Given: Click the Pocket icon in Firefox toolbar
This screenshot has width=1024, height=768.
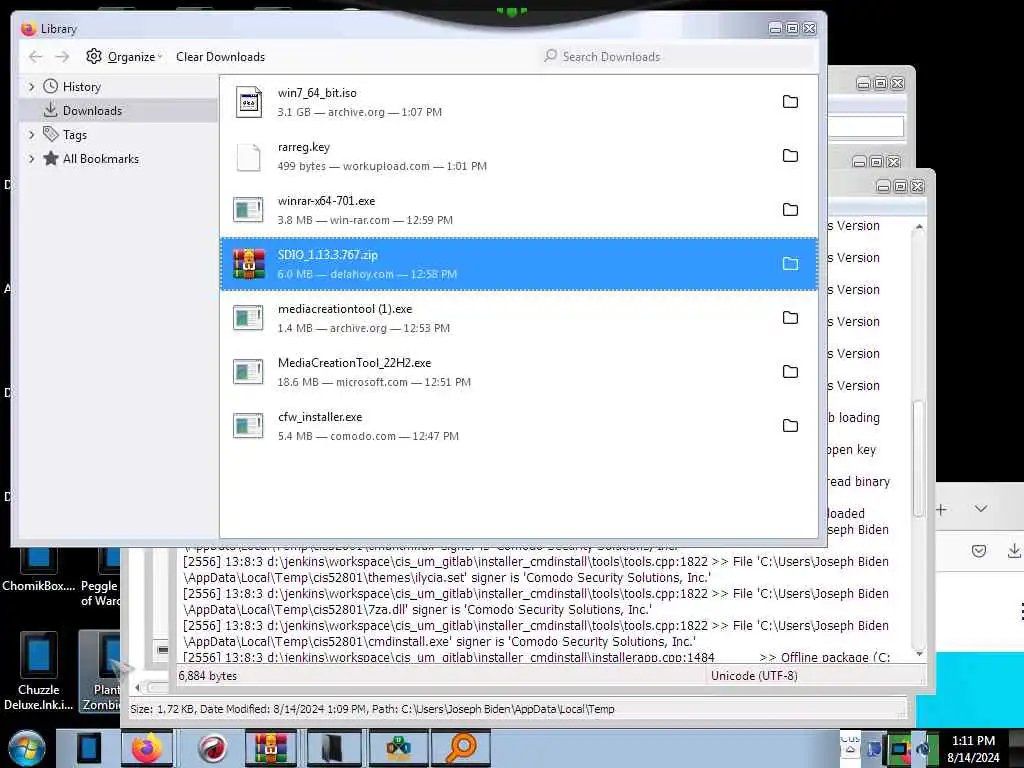Looking at the screenshot, I should (978, 551).
